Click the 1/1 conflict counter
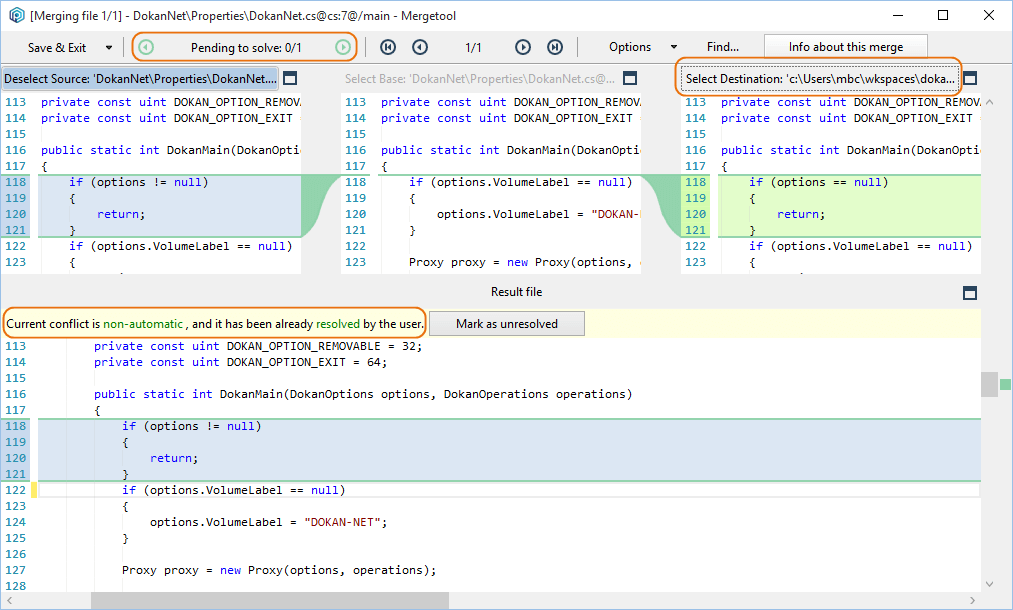Screen dimensions: 1013x610 pyautogui.click(x=473, y=47)
